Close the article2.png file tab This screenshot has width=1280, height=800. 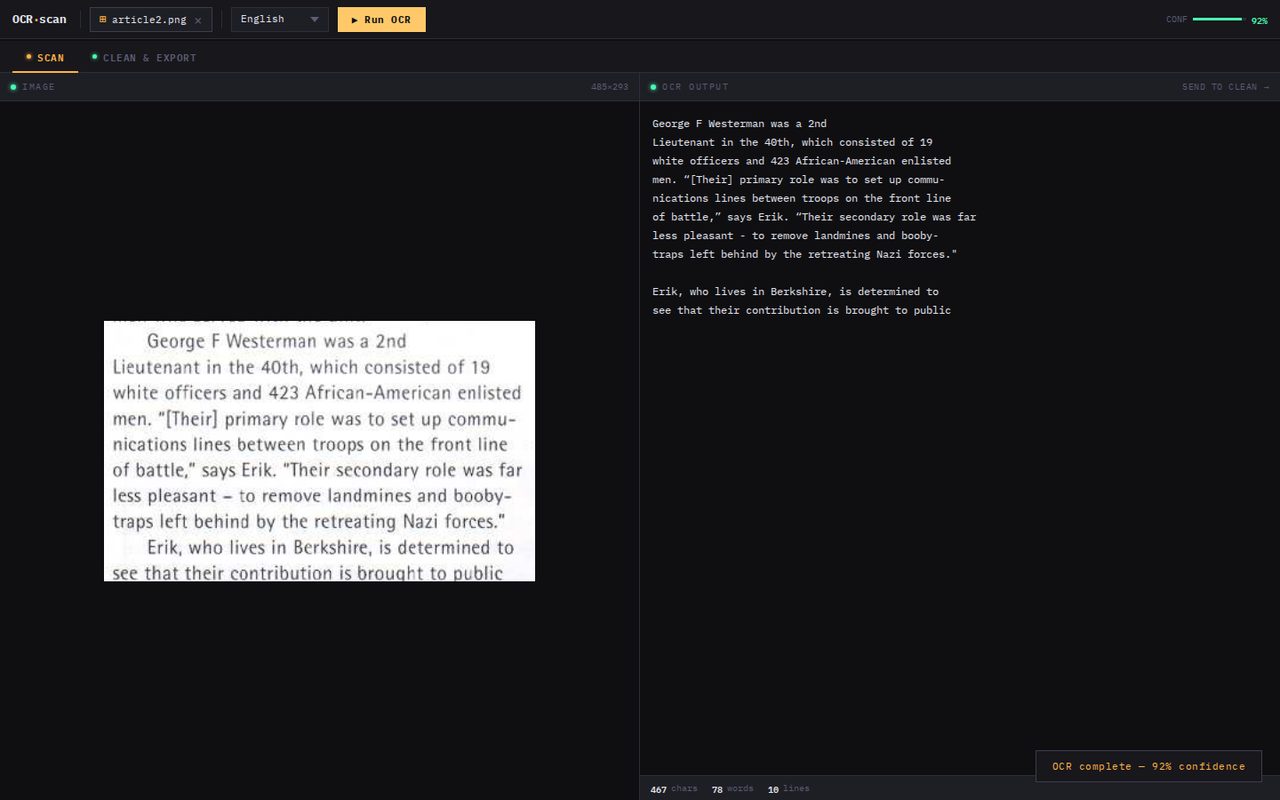click(x=198, y=20)
